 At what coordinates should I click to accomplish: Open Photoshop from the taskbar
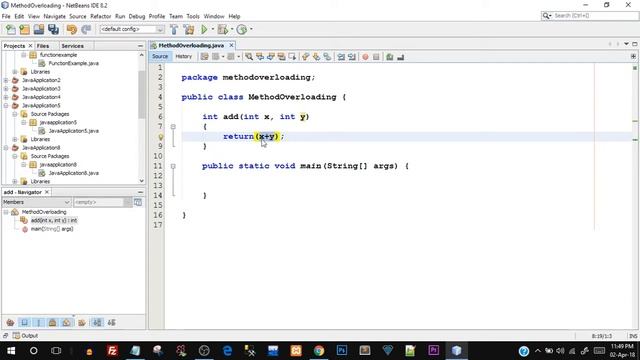pyautogui.click(x=342, y=351)
